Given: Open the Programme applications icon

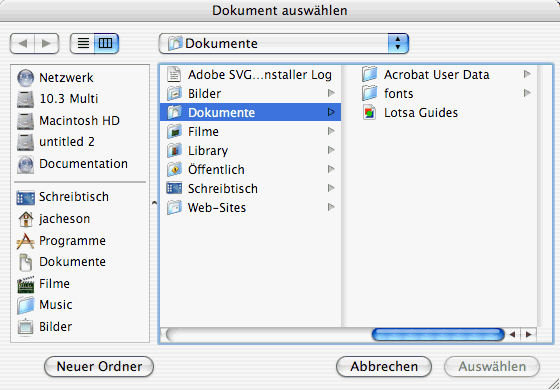Looking at the screenshot, I should (26, 241).
